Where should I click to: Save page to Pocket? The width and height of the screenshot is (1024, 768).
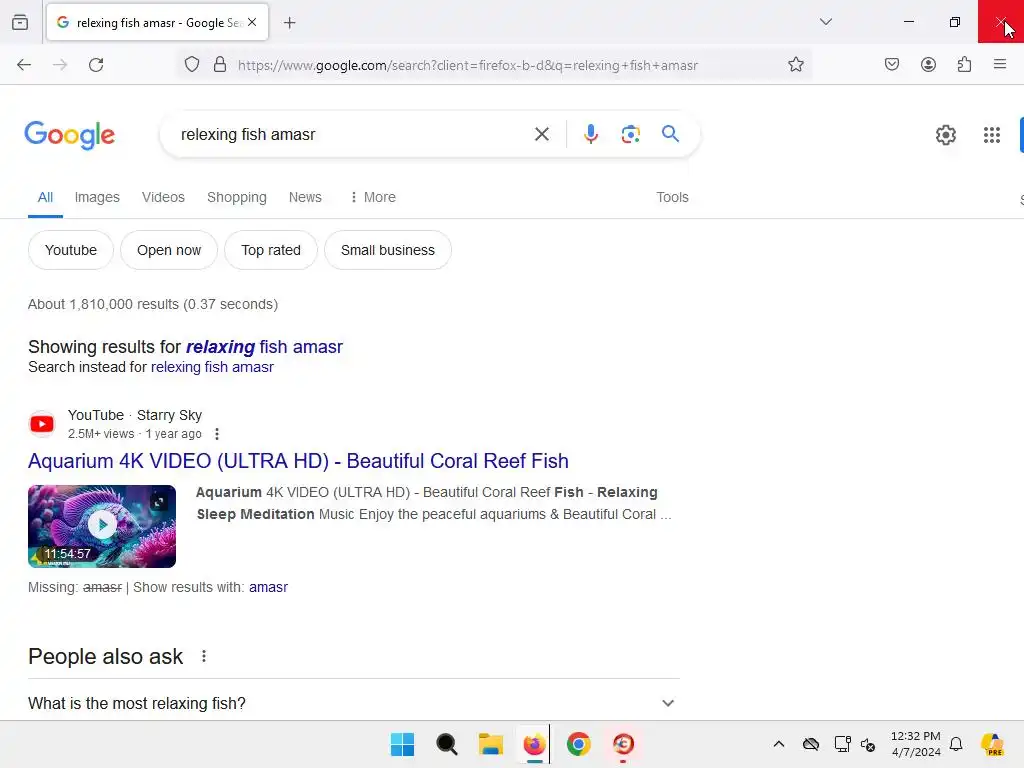click(x=891, y=65)
